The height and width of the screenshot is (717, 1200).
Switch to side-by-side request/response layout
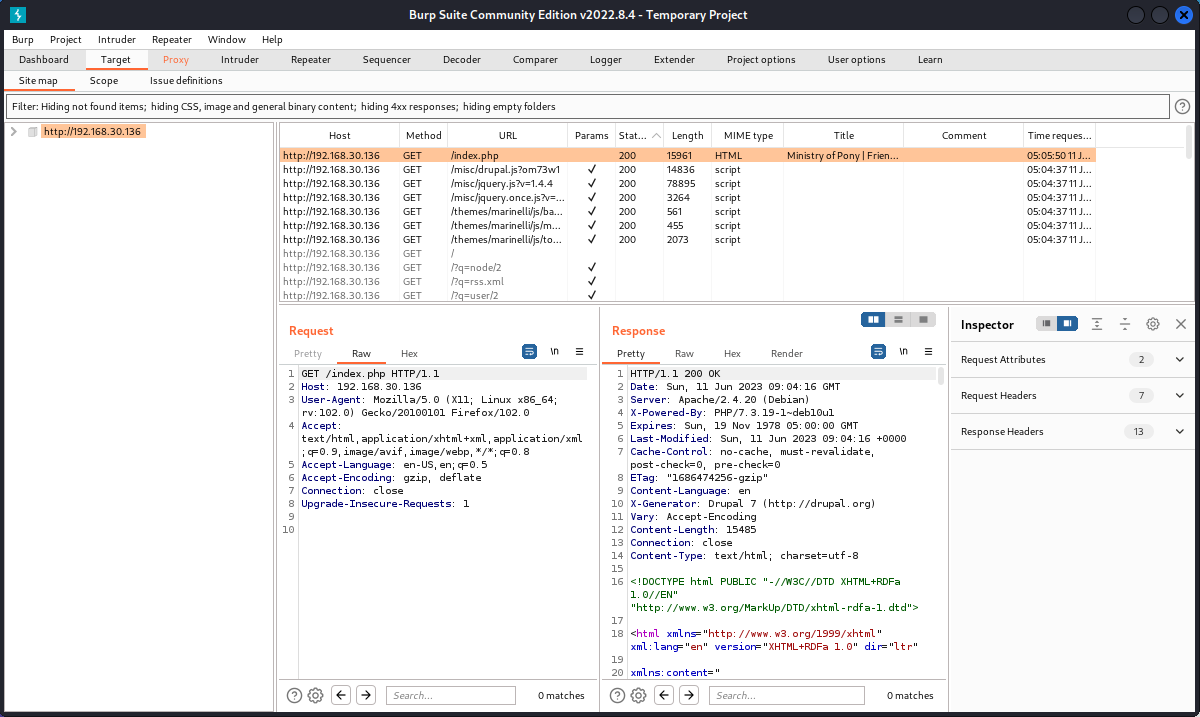pyautogui.click(x=874, y=319)
